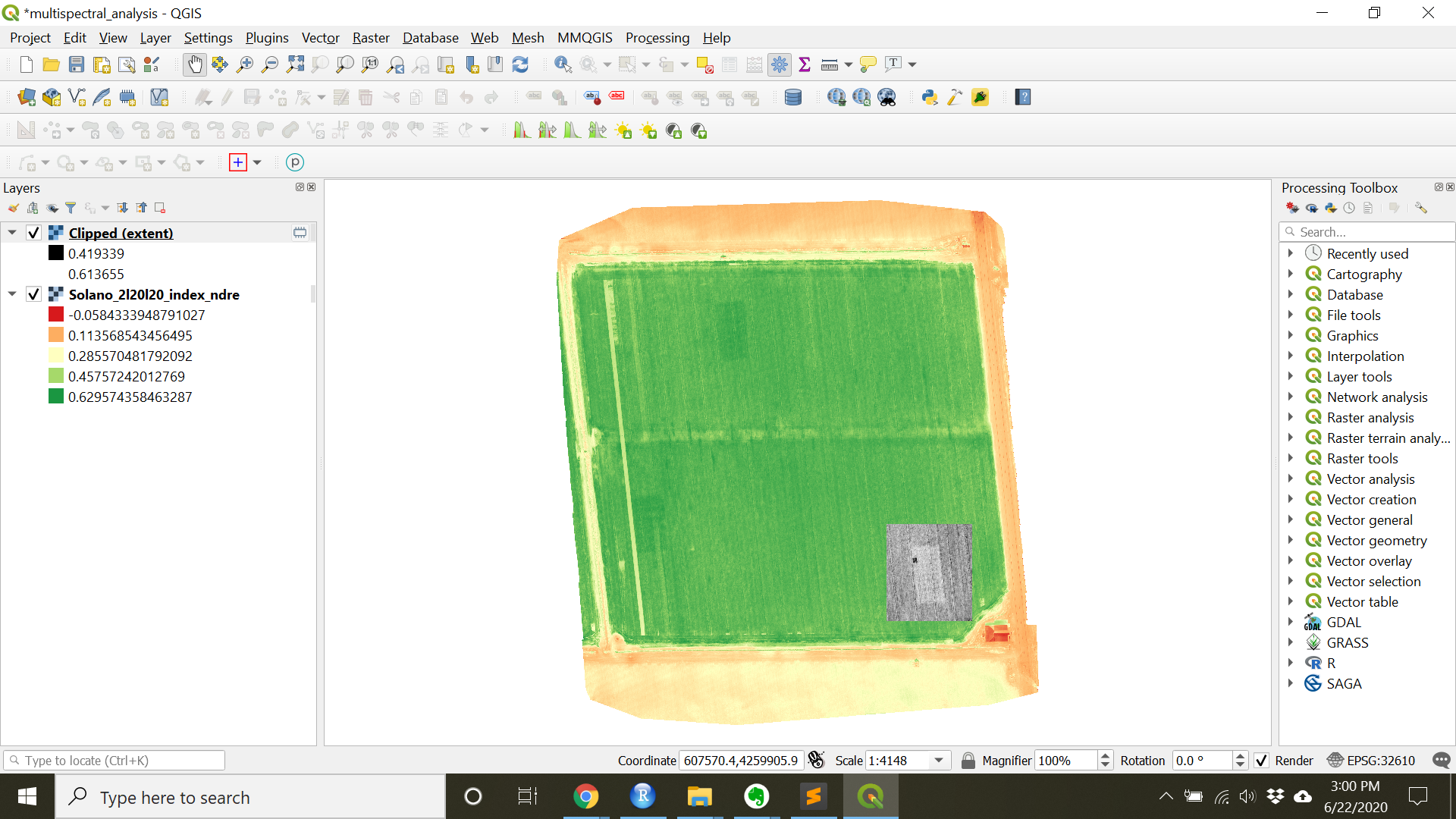
Task: Select Interpolation toolbox group
Action: point(1365,356)
